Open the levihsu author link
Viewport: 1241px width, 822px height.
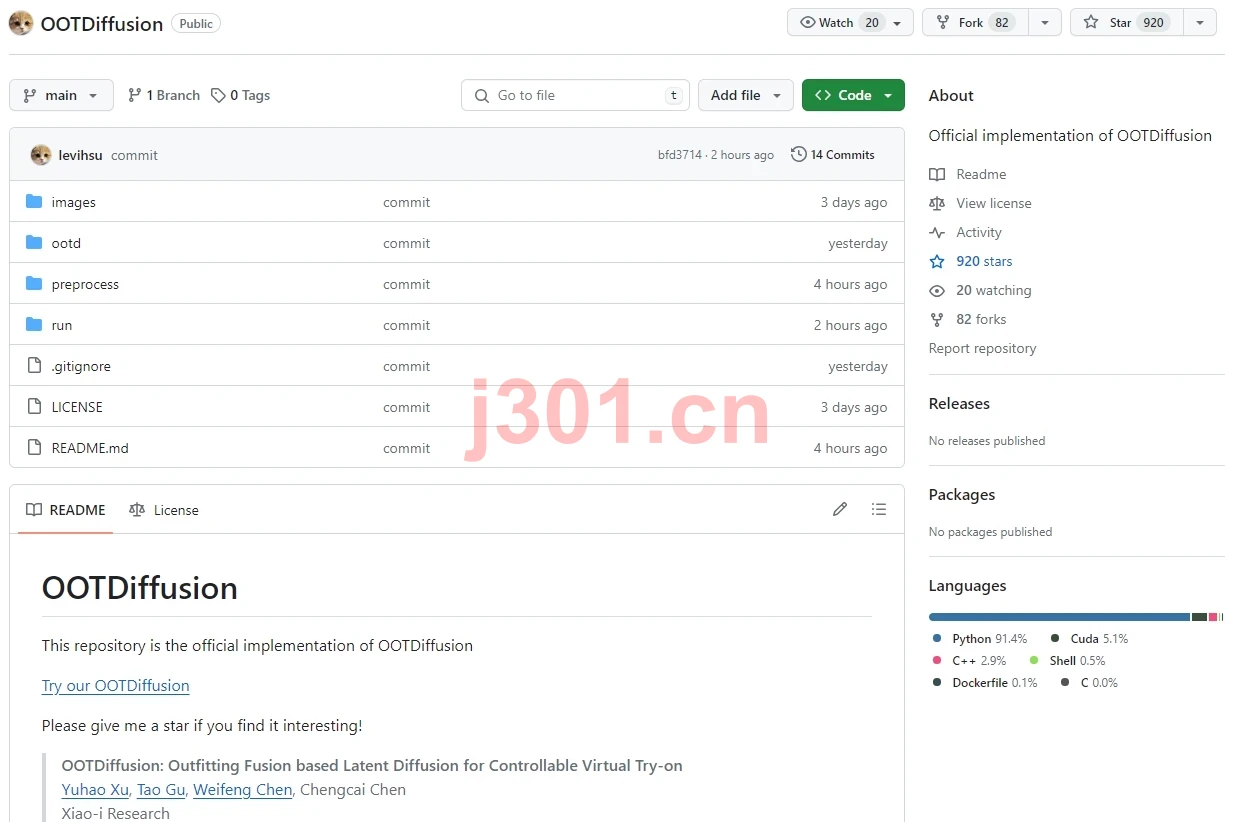[x=81, y=155]
